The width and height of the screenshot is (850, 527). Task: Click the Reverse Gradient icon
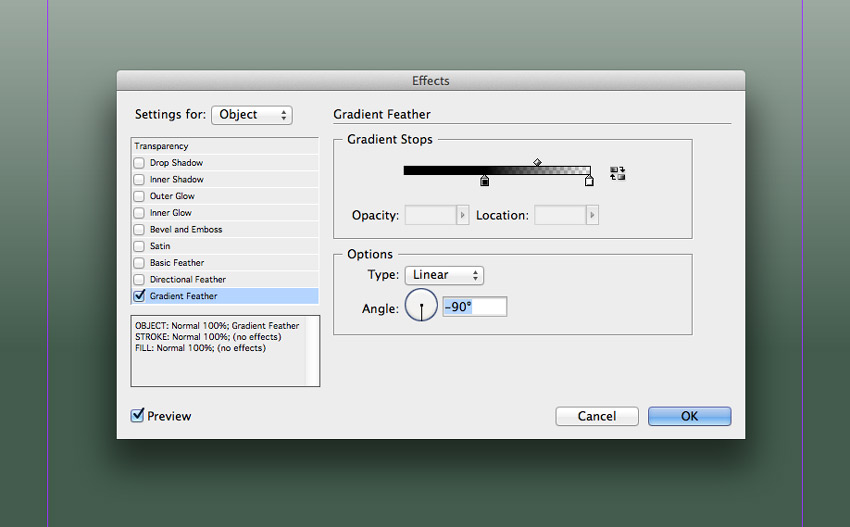(x=617, y=173)
